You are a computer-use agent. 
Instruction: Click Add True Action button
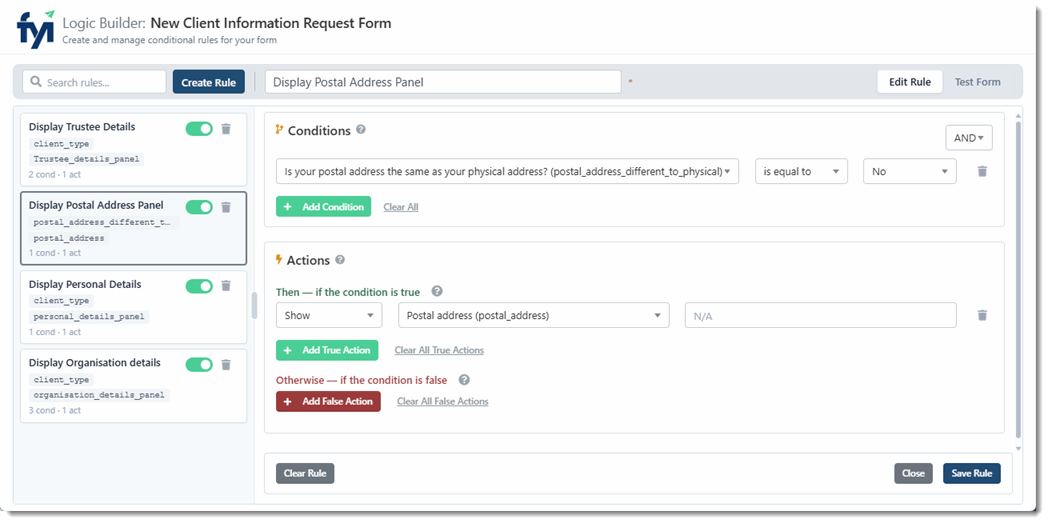pos(327,350)
